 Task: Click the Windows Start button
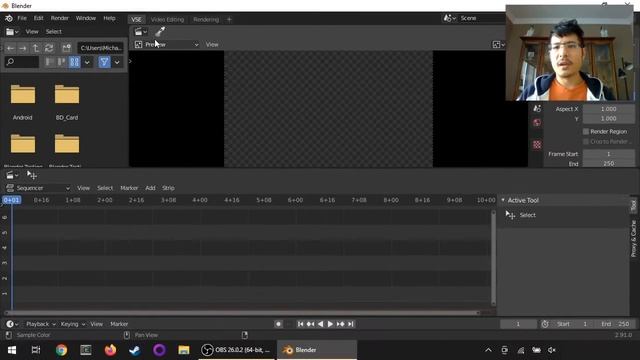point(12,350)
